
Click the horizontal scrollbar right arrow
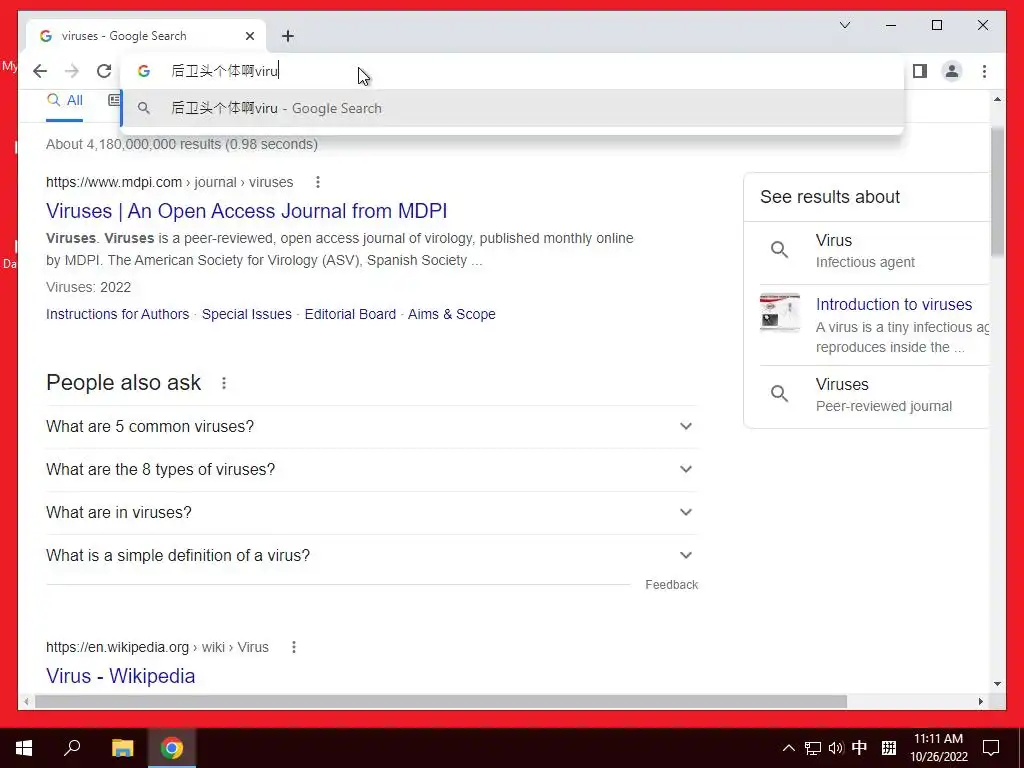pos(981,701)
